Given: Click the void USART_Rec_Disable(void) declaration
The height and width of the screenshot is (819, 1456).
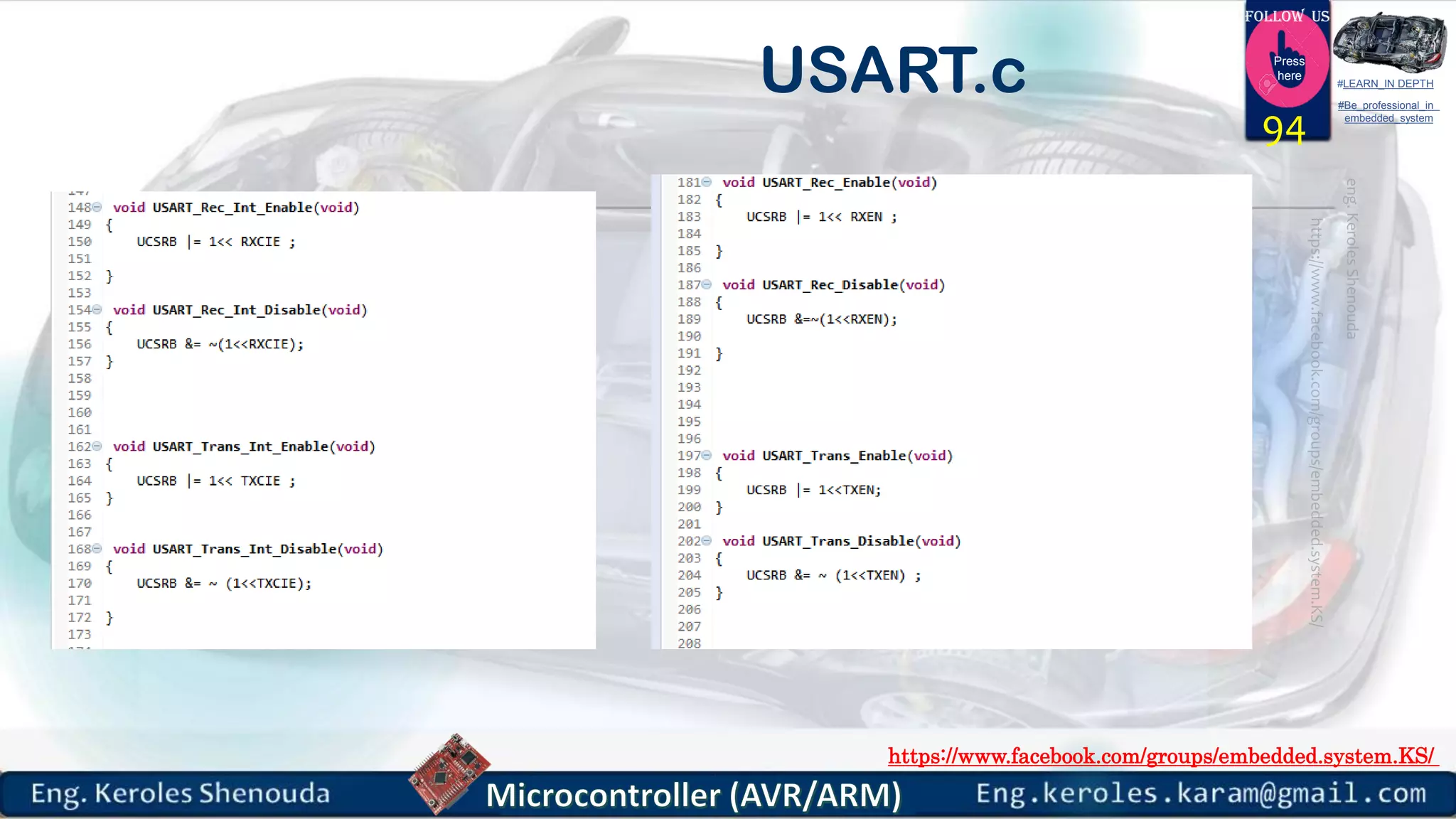Looking at the screenshot, I should click(x=834, y=285).
